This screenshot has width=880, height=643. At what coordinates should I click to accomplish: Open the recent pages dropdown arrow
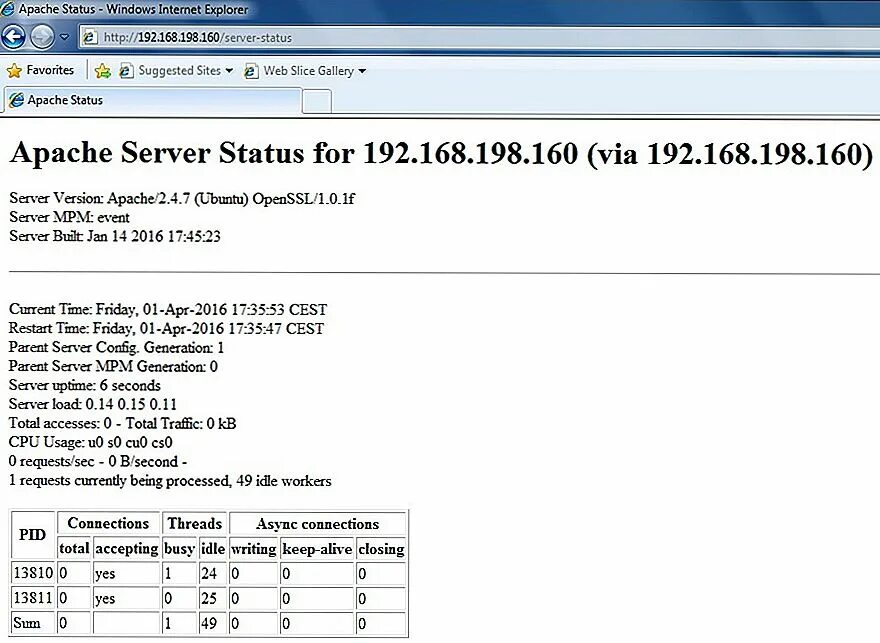[65, 37]
